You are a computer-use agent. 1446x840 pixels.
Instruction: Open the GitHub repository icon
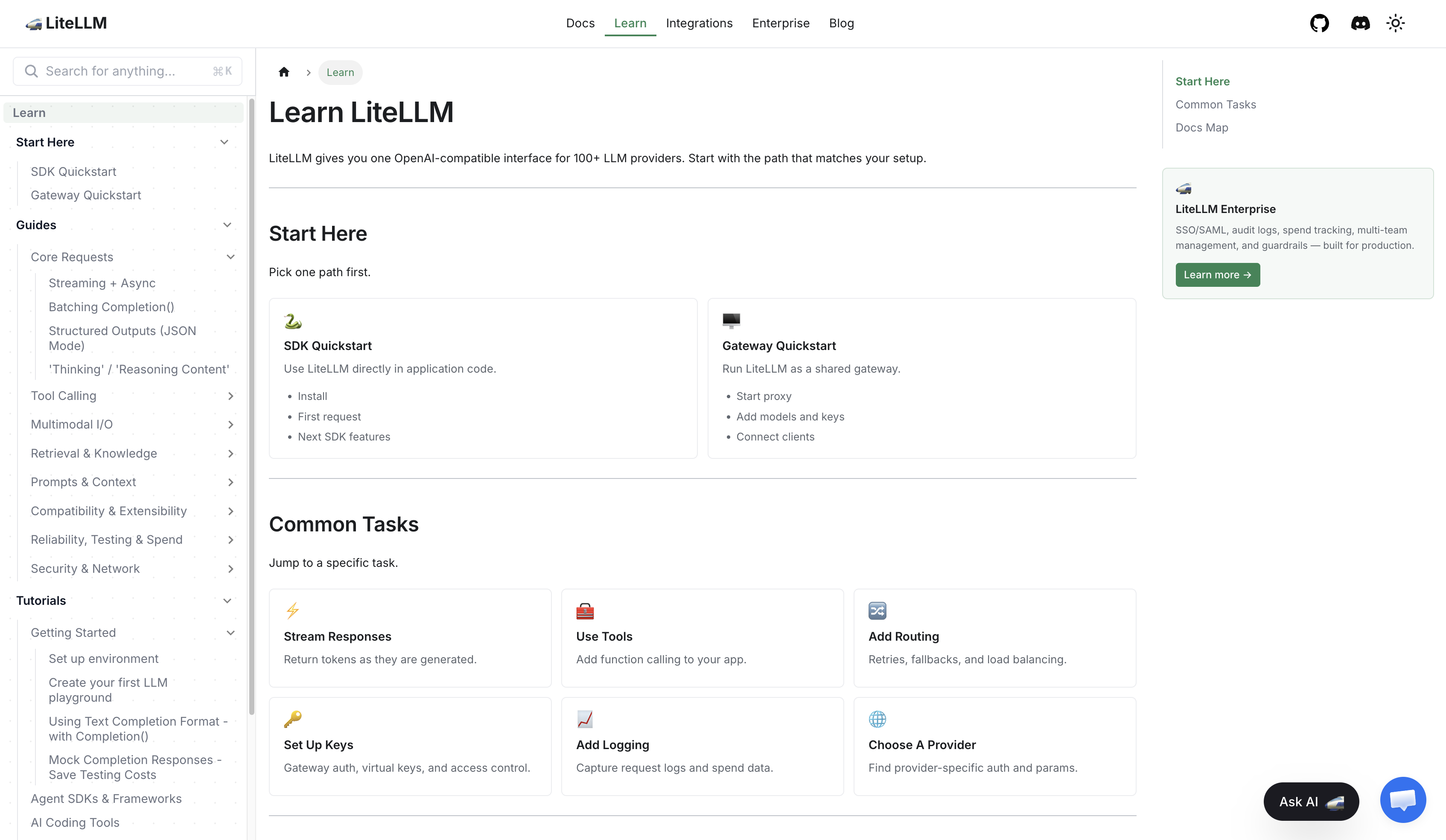coord(1319,23)
